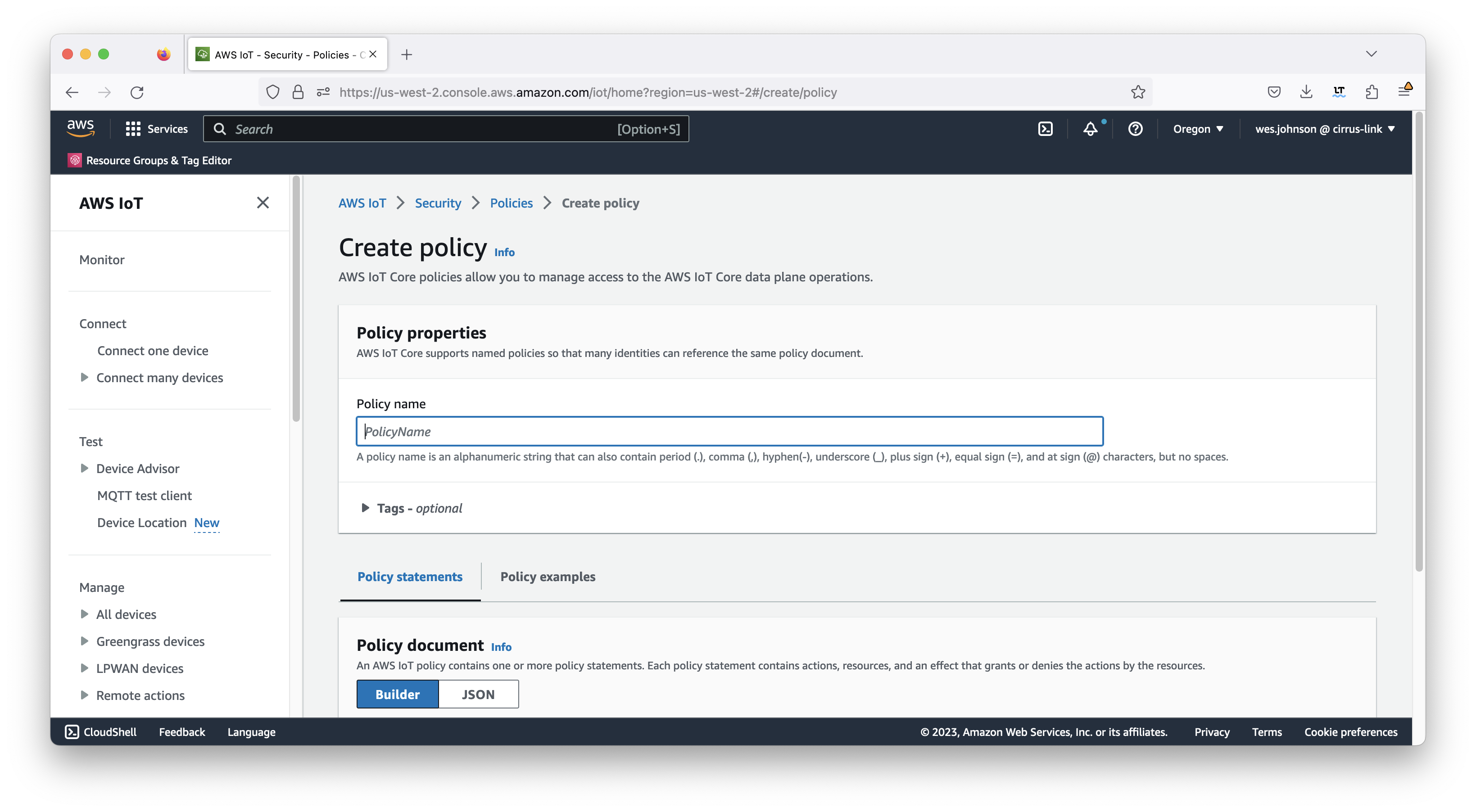The image size is (1476, 812).
Task: Open the Oregon region dropdown
Action: point(1198,129)
